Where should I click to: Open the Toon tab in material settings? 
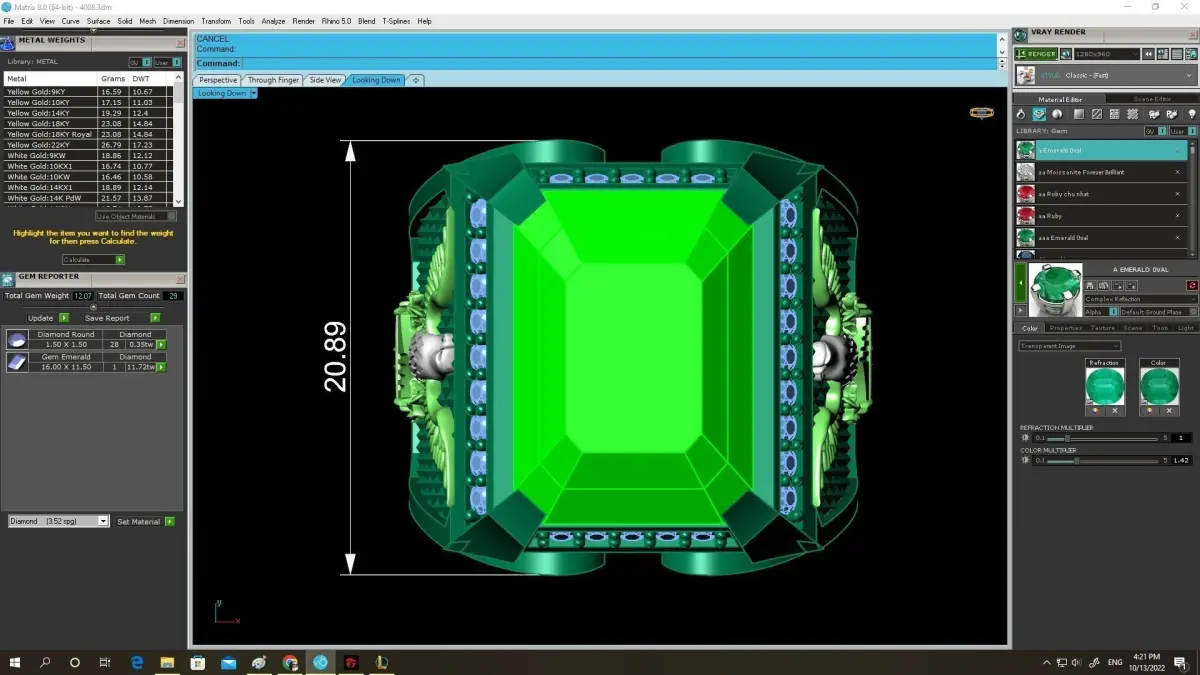(x=1160, y=328)
